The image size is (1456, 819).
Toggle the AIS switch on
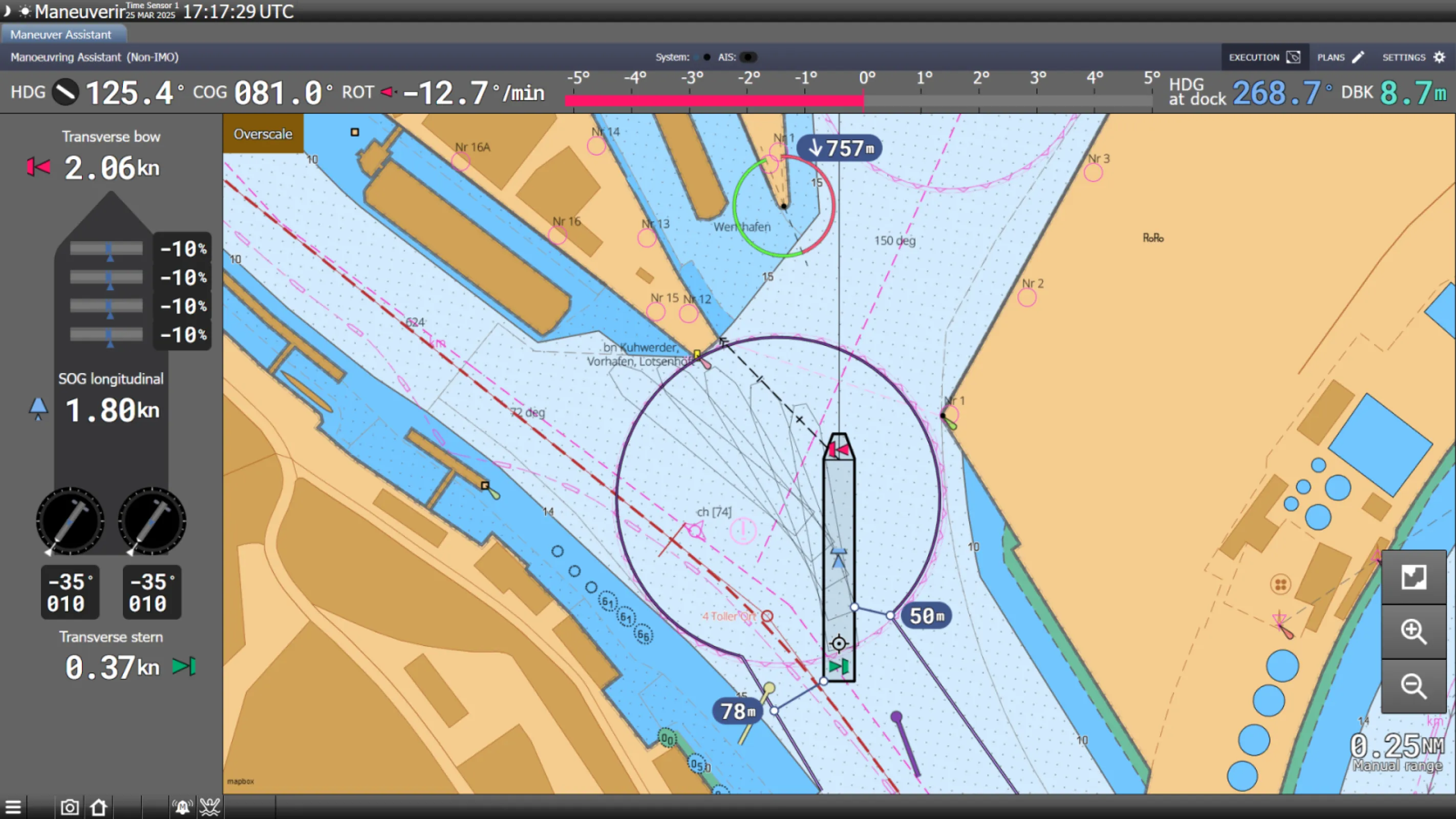750,56
